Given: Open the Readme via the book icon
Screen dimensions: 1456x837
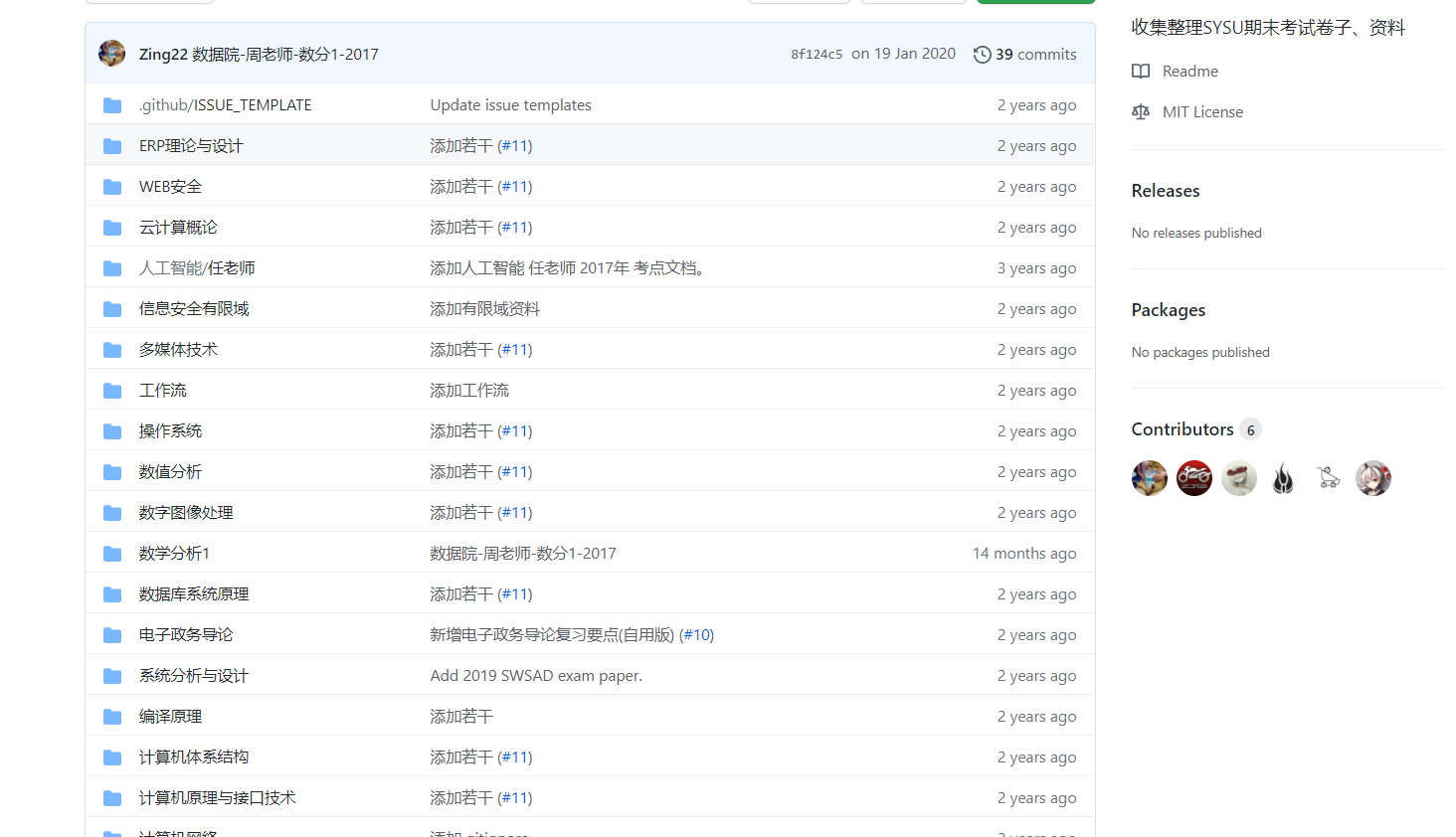Looking at the screenshot, I should pos(1140,71).
